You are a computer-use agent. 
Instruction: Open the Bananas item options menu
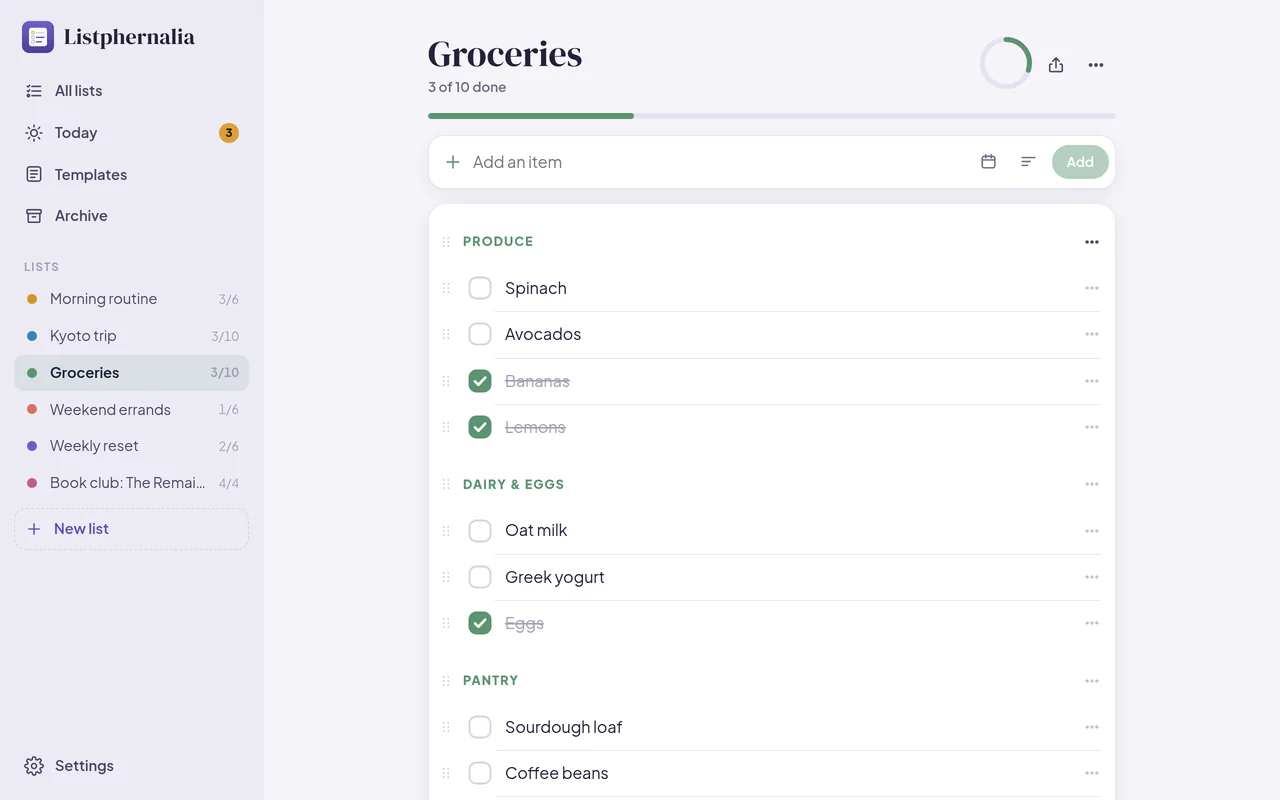pyautogui.click(x=1092, y=381)
